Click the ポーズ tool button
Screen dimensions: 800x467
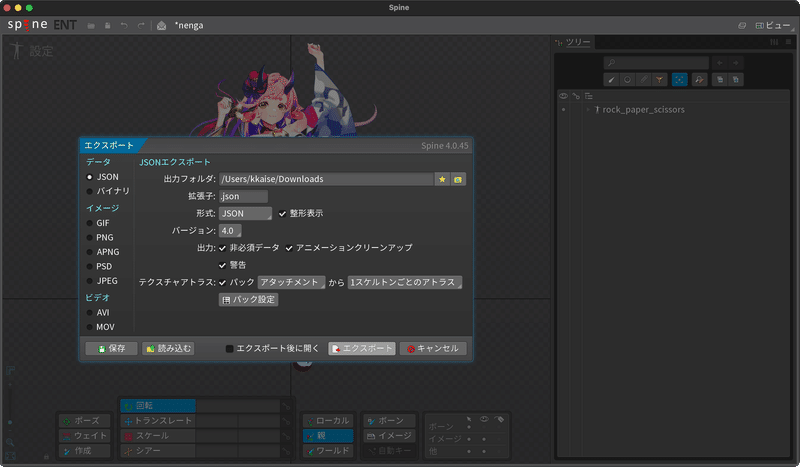tap(85, 421)
